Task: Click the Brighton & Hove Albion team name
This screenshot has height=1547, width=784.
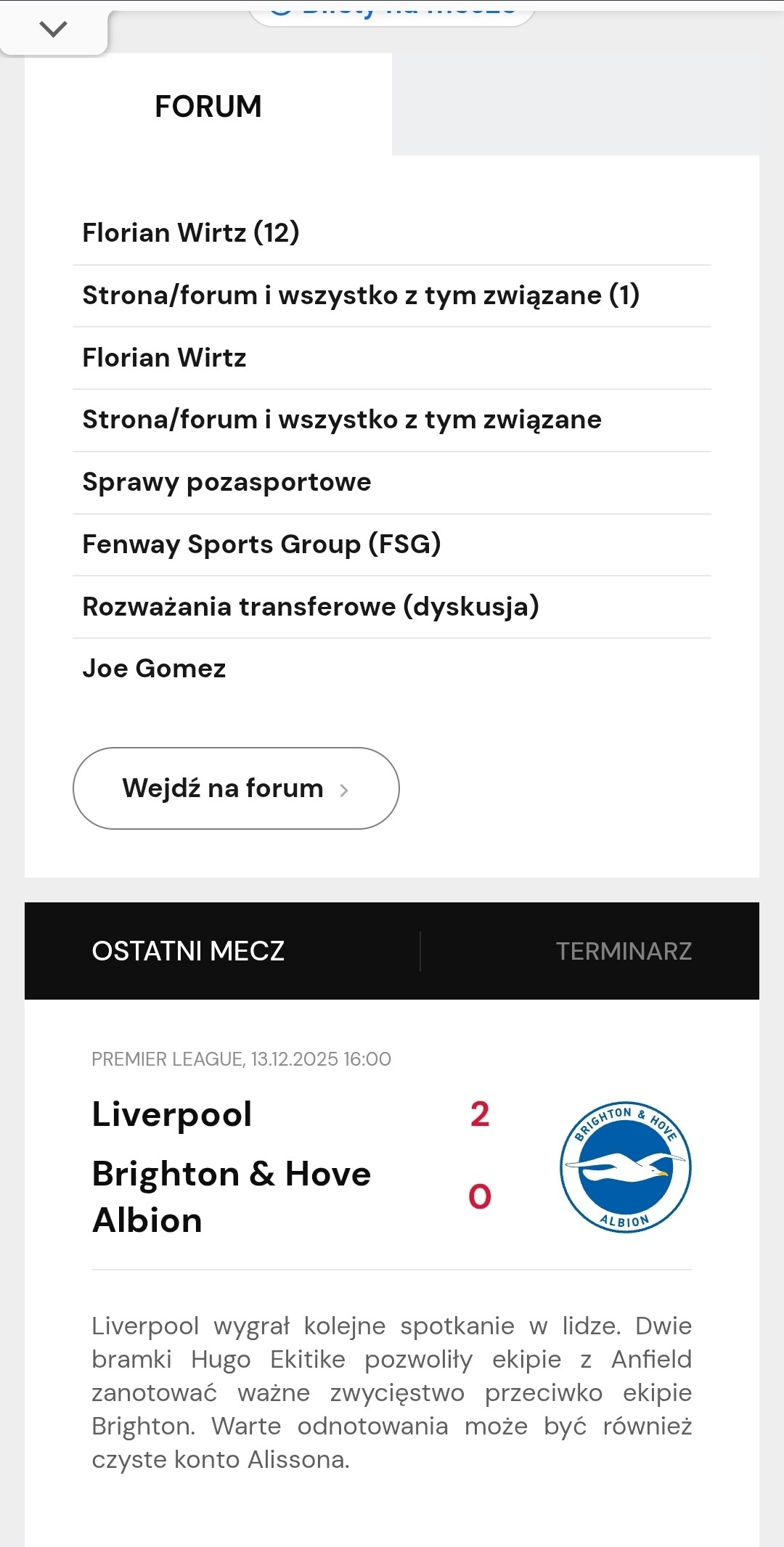Action: click(x=231, y=1196)
